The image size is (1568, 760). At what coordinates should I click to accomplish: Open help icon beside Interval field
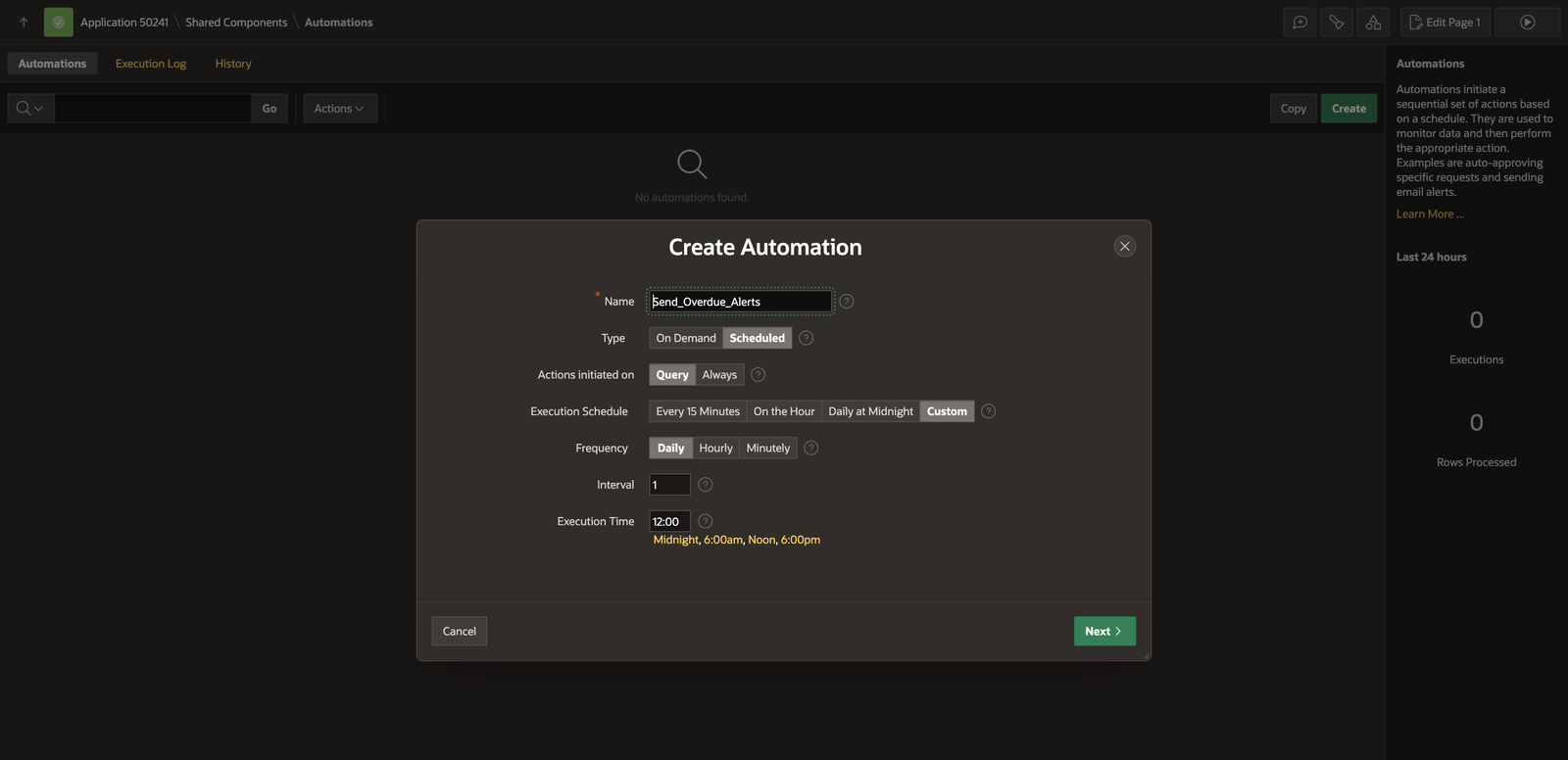[x=705, y=485]
